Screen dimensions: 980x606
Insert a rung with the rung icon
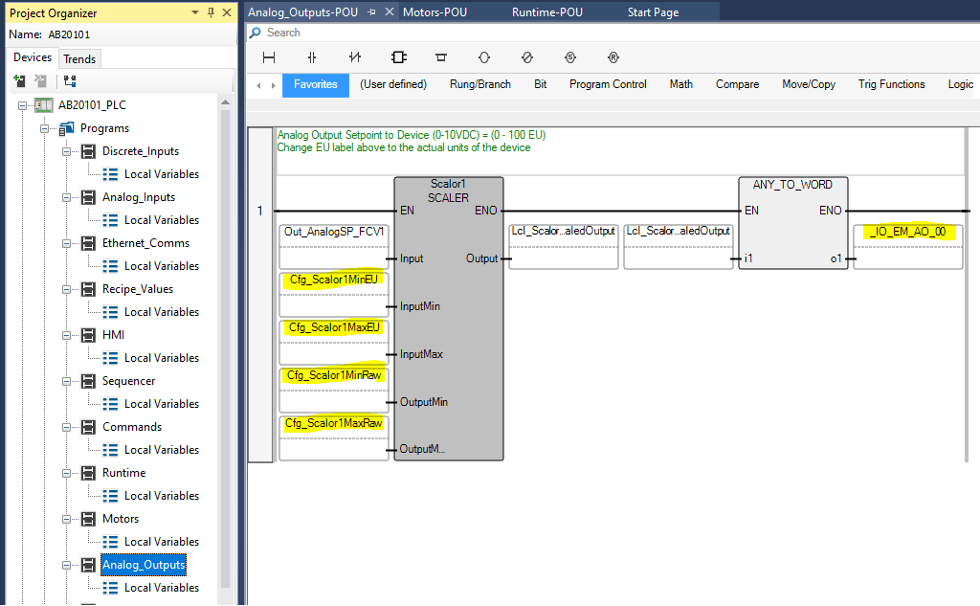269,57
